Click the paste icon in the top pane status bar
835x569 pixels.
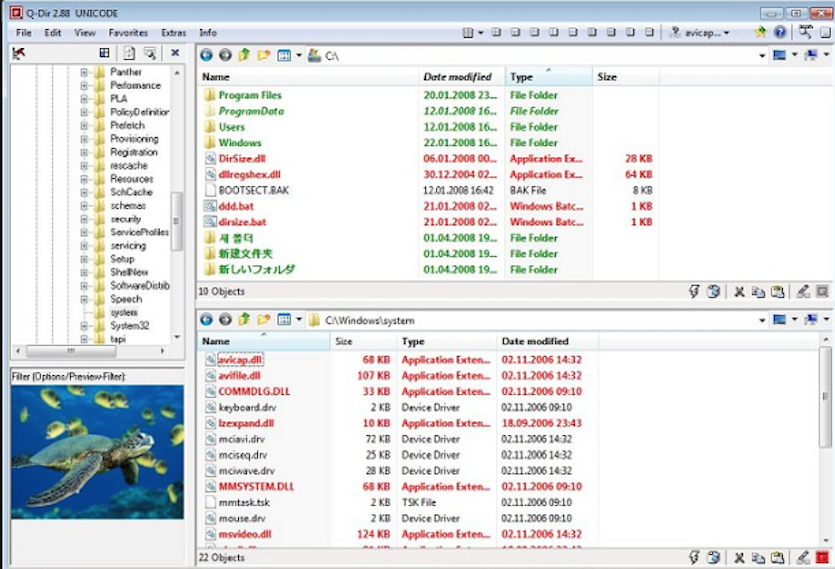pos(777,291)
